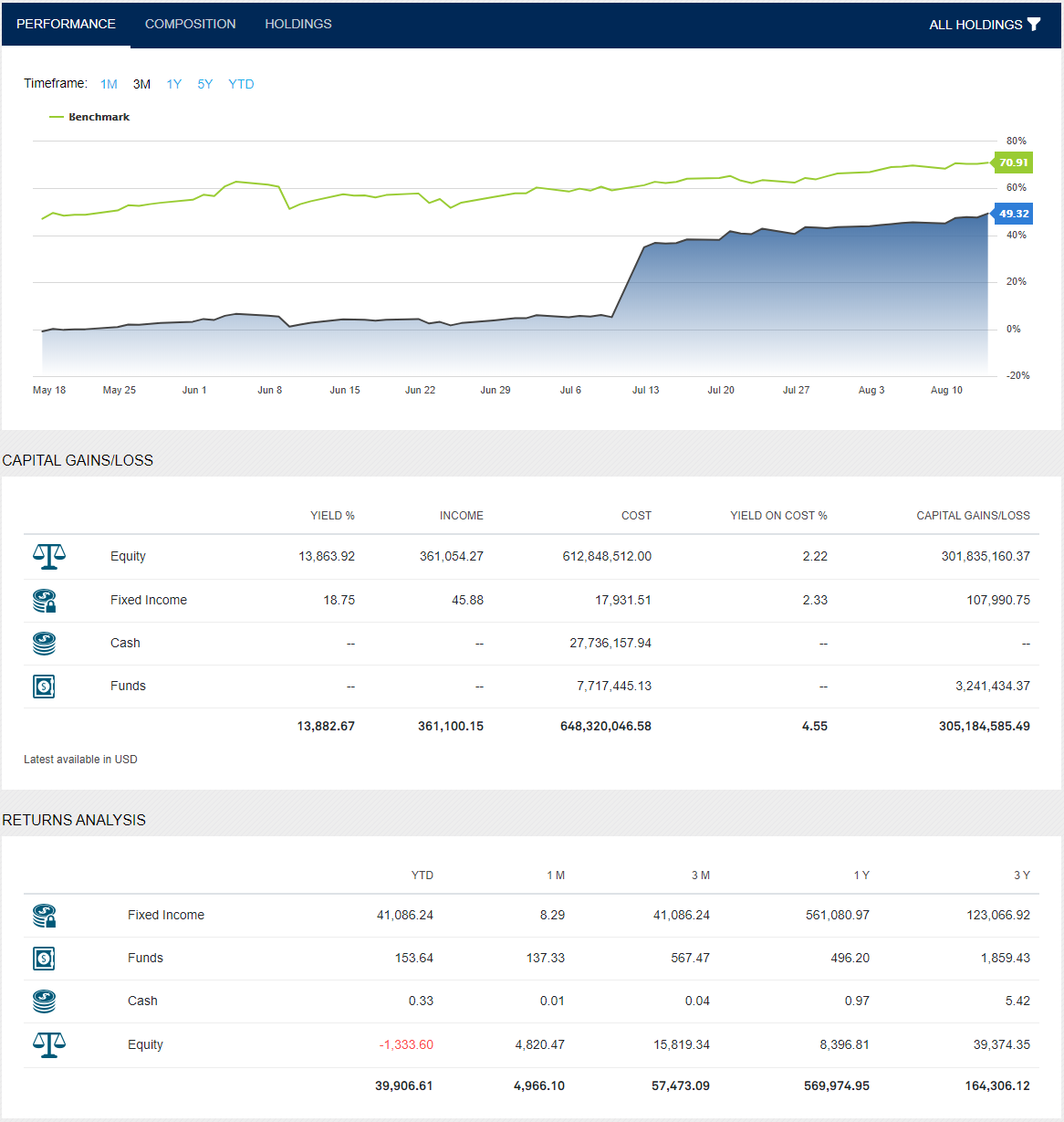The image size is (1064, 1122).
Task: Click the Equity scales icon in Returns Analysis
Action: coord(48,1044)
